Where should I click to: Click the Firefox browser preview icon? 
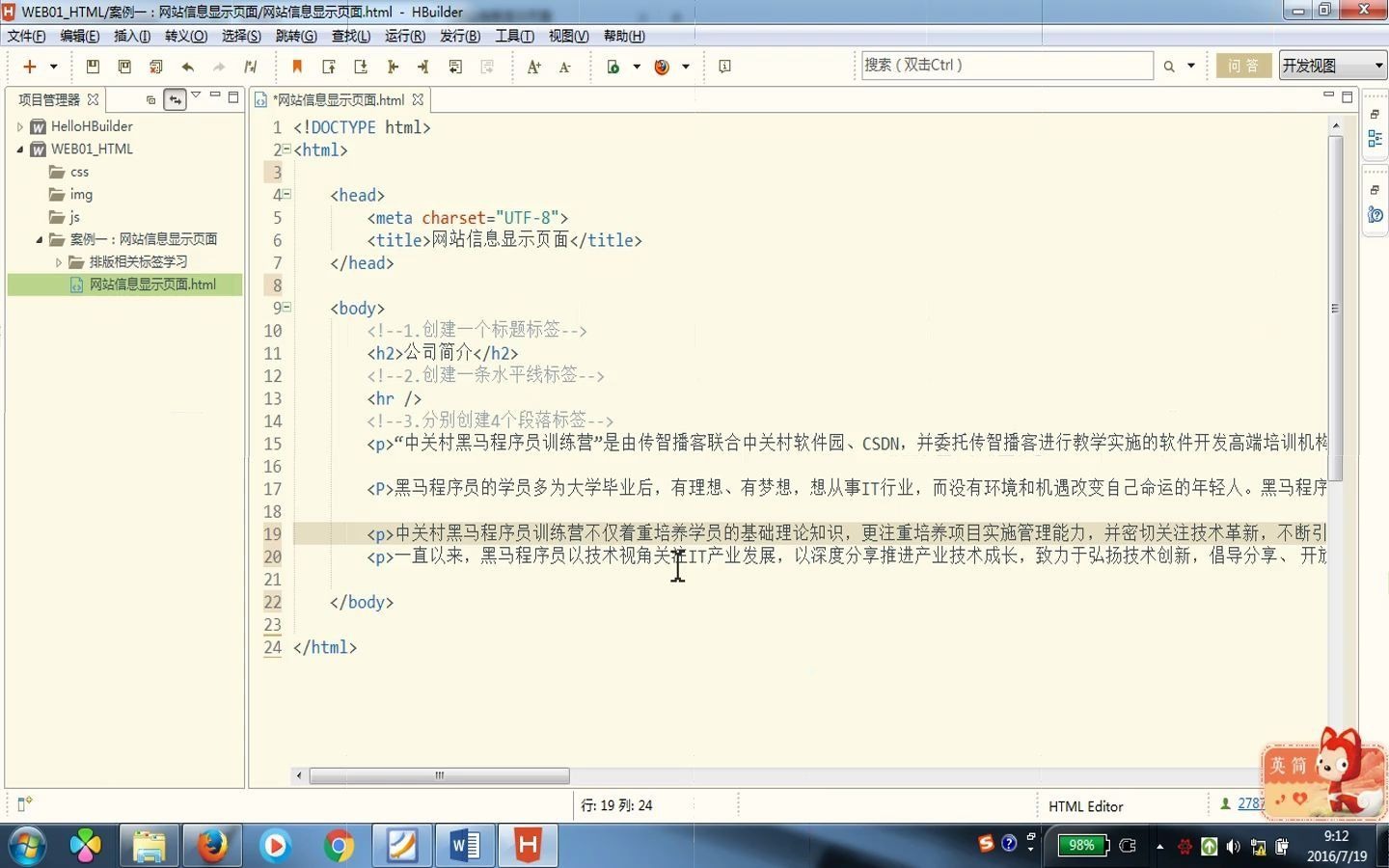click(662, 67)
